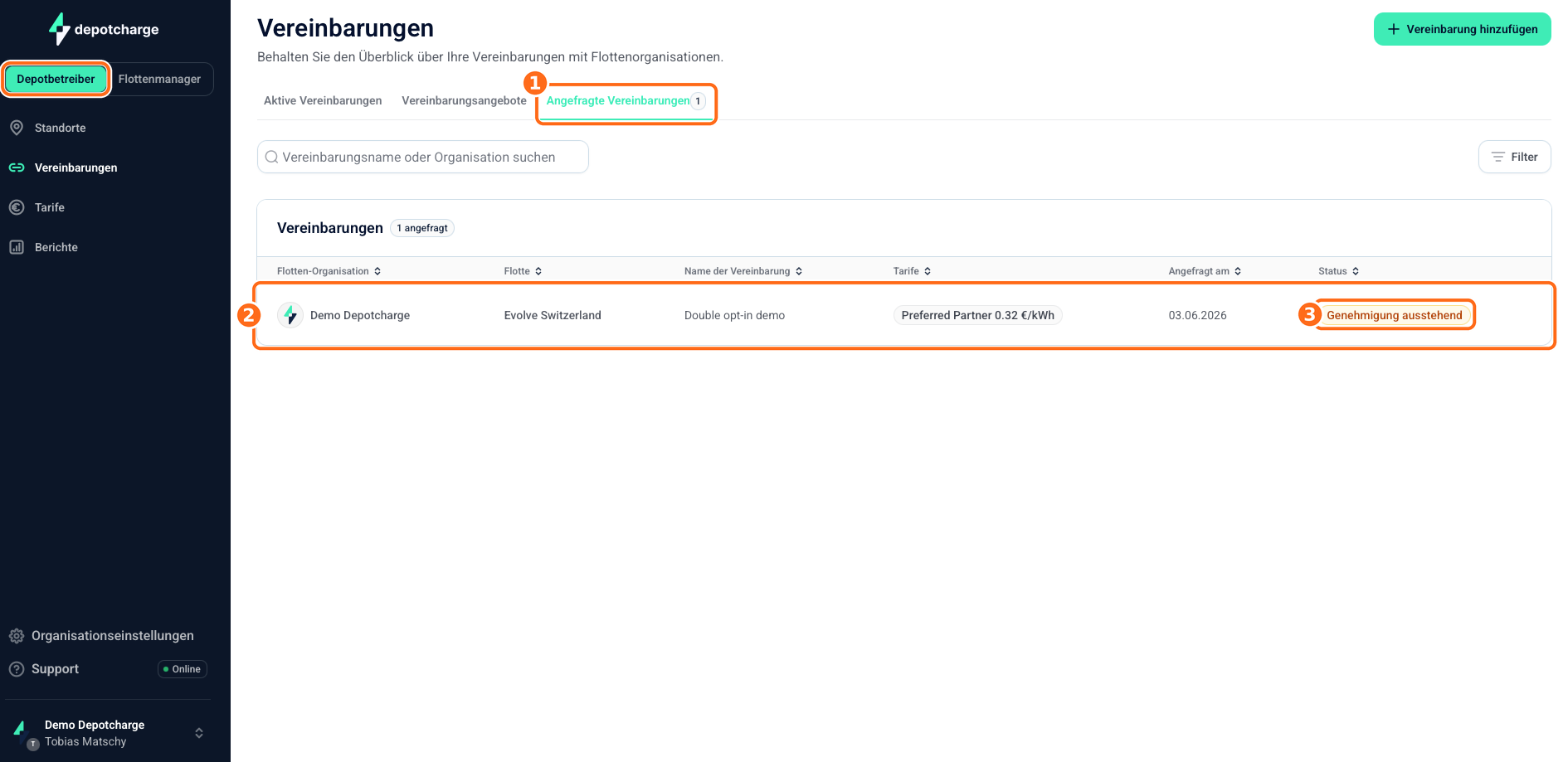Click the Vereinbarungen link icon in sidebar
The image size is (1568, 762).
[17, 167]
